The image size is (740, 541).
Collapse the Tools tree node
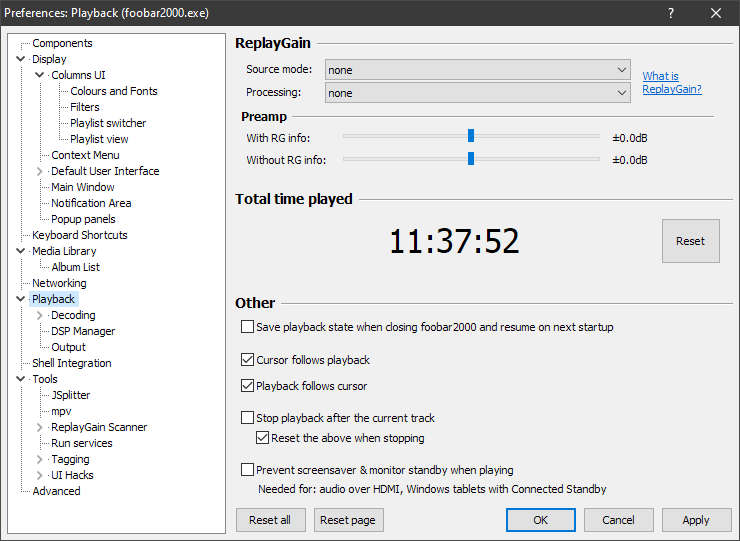click(x=21, y=379)
